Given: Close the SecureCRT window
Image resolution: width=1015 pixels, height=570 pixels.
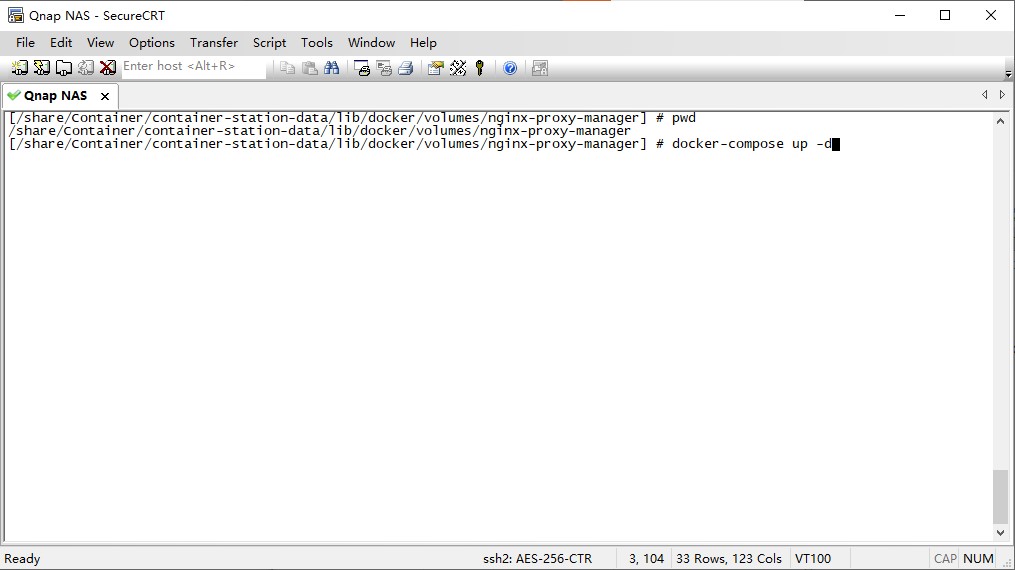Looking at the screenshot, I should point(990,15).
